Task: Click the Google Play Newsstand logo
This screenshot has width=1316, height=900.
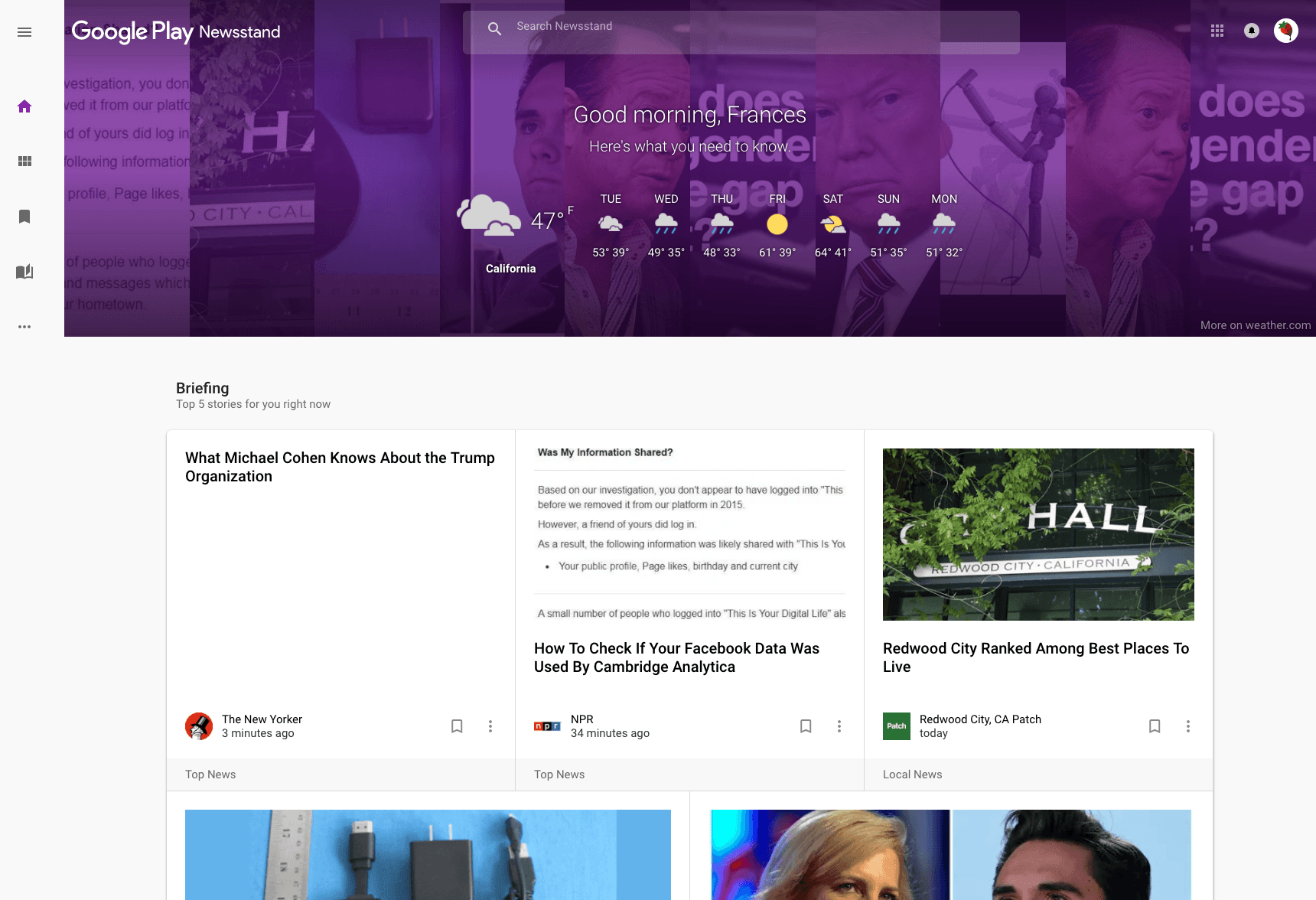Action: click(x=176, y=31)
